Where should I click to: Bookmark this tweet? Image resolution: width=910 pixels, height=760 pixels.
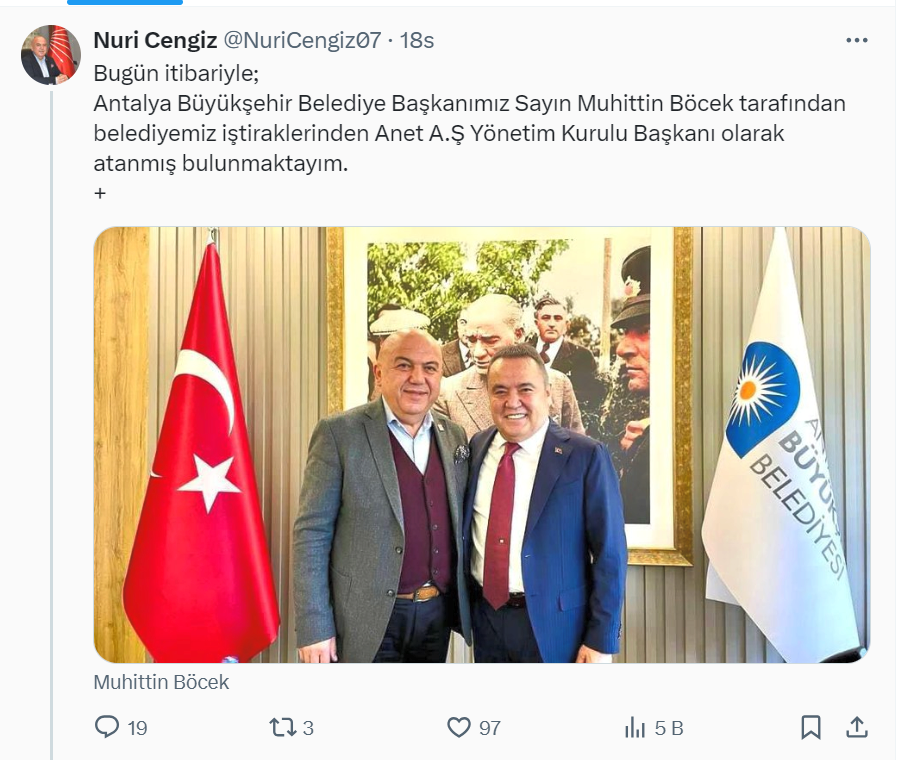click(x=811, y=728)
